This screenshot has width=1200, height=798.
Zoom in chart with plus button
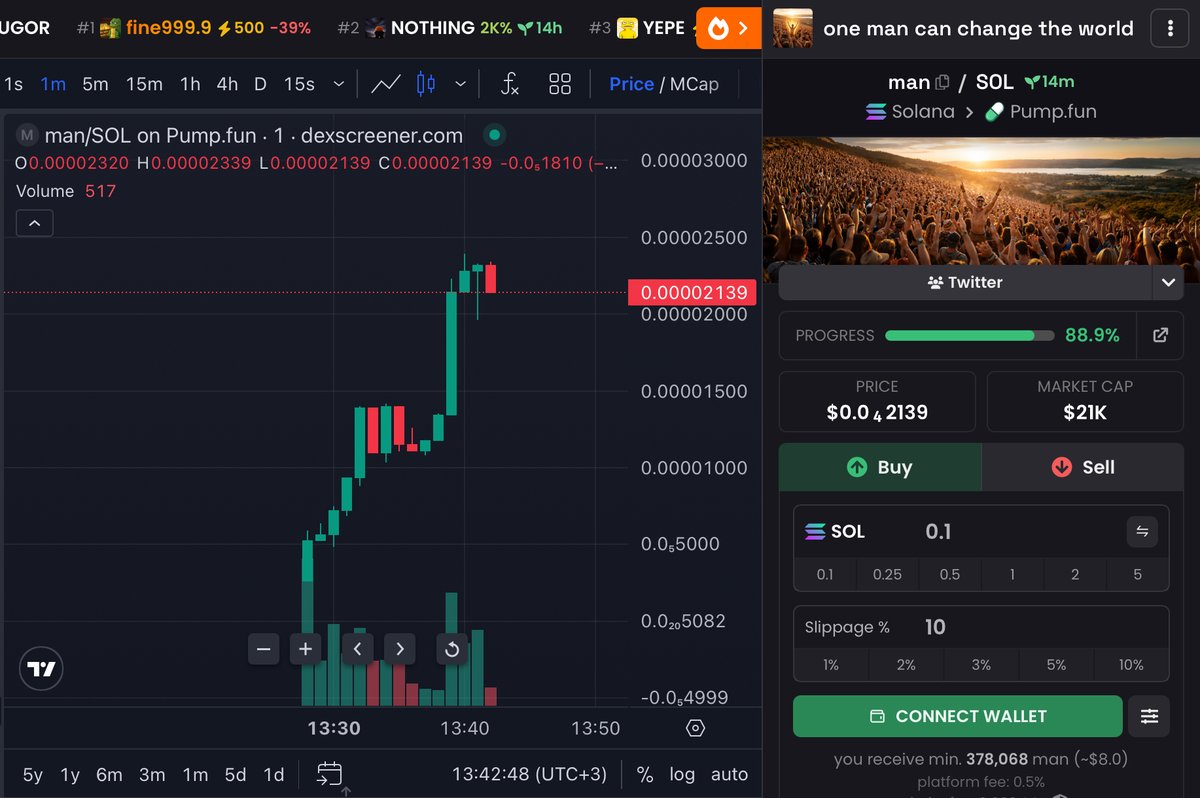pyautogui.click(x=306, y=649)
